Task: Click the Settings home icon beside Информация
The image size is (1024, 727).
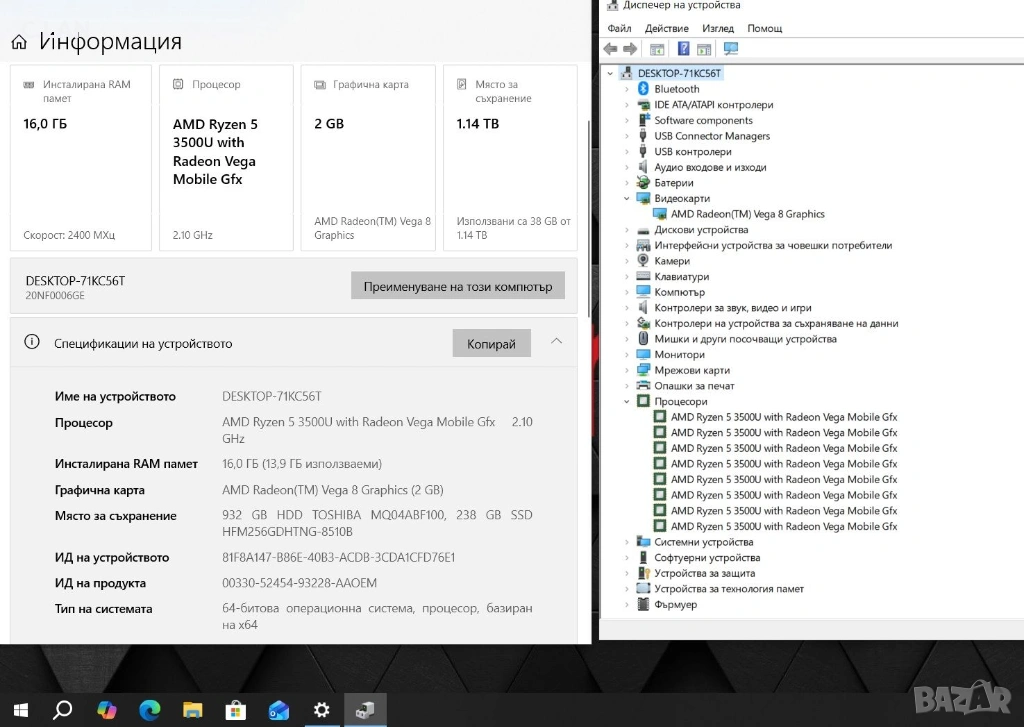Action: click(x=19, y=42)
